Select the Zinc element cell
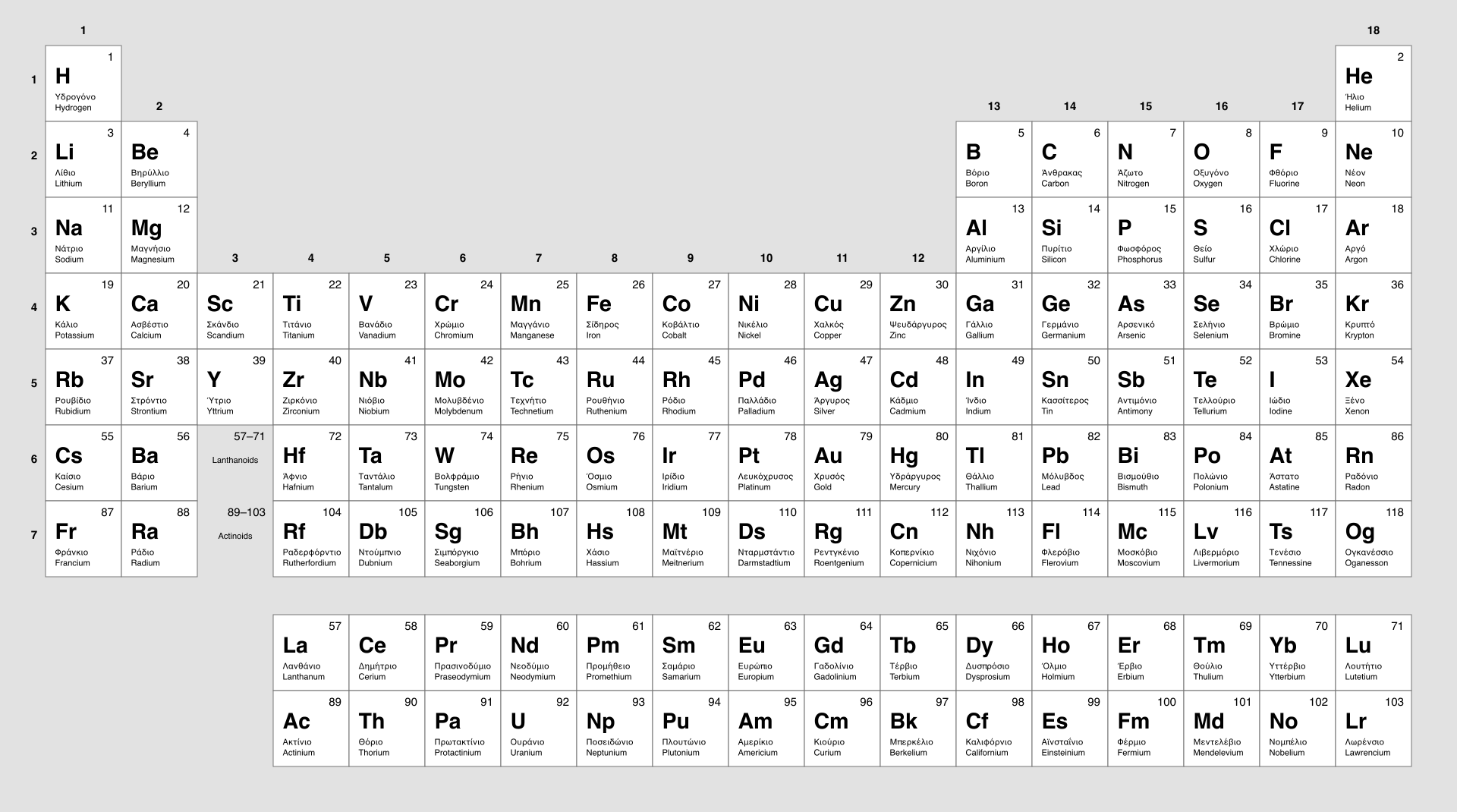 (x=918, y=311)
